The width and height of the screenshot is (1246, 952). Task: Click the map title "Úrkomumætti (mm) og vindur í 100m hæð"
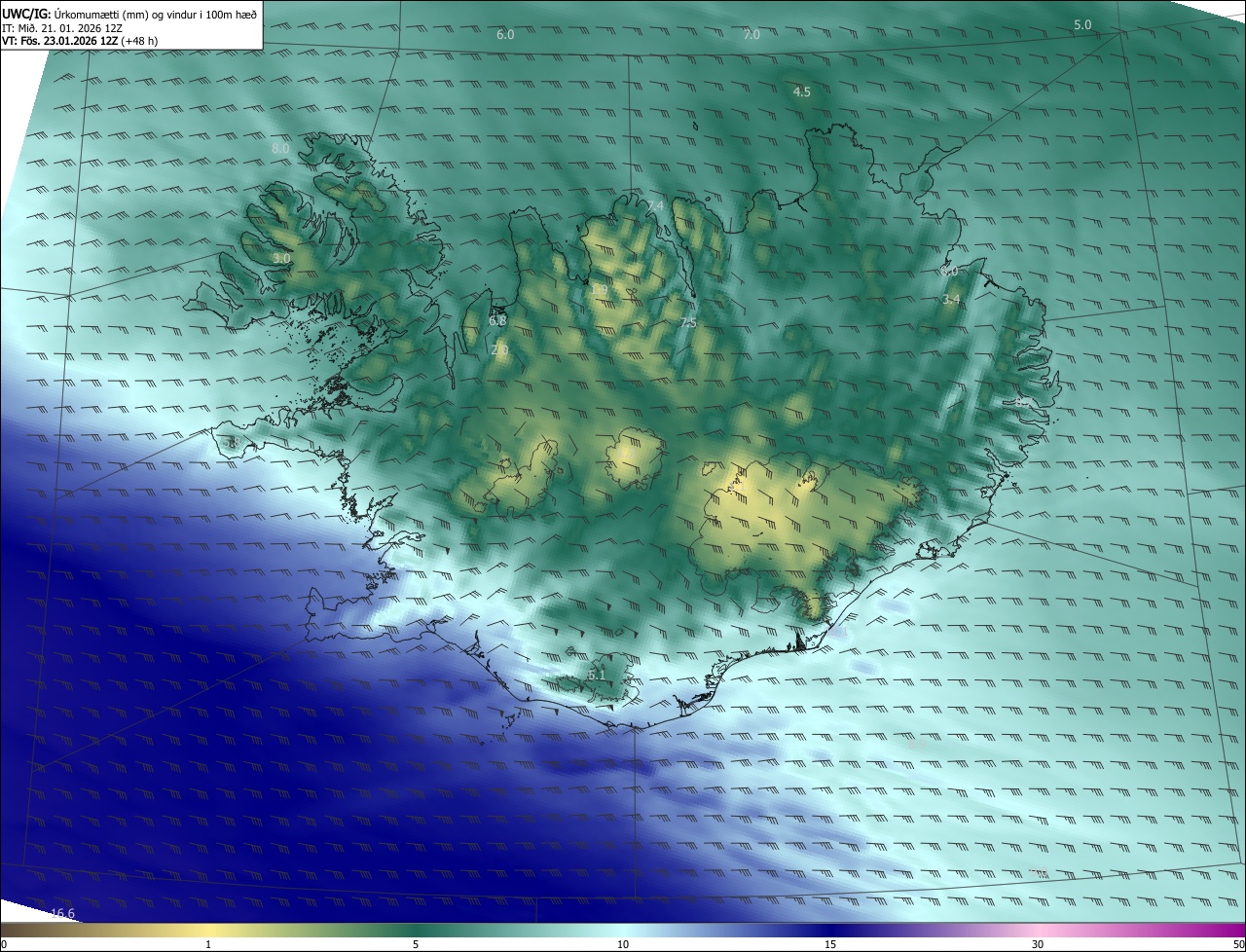pos(157,13)
